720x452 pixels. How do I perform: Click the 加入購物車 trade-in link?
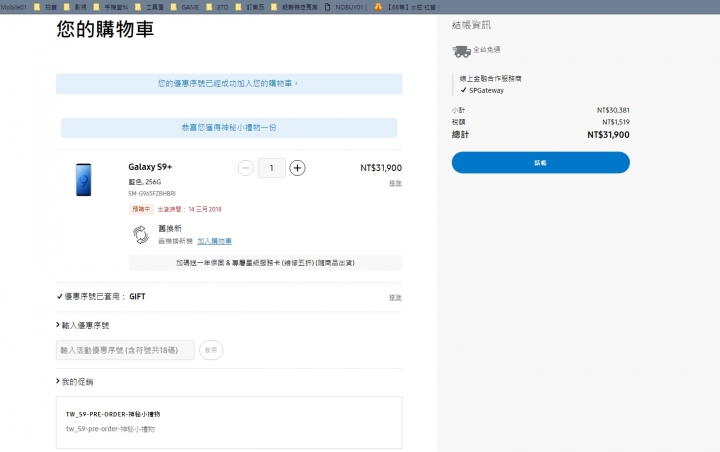point(214,241)
